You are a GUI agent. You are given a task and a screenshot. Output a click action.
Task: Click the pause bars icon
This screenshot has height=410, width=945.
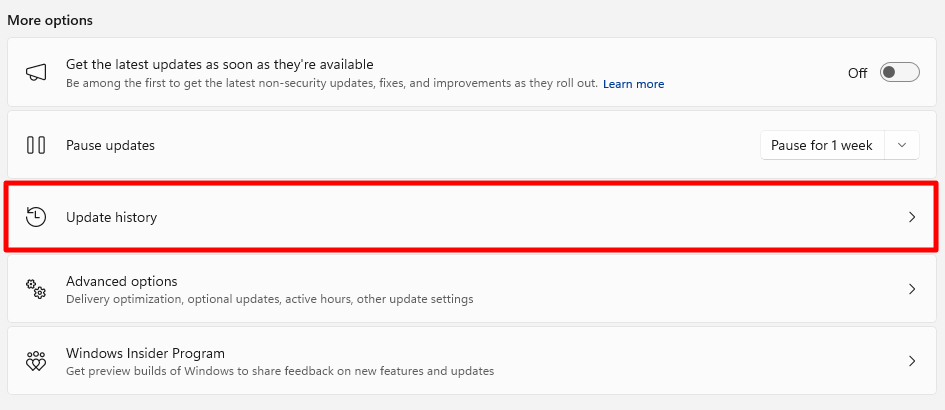(36, 145)
